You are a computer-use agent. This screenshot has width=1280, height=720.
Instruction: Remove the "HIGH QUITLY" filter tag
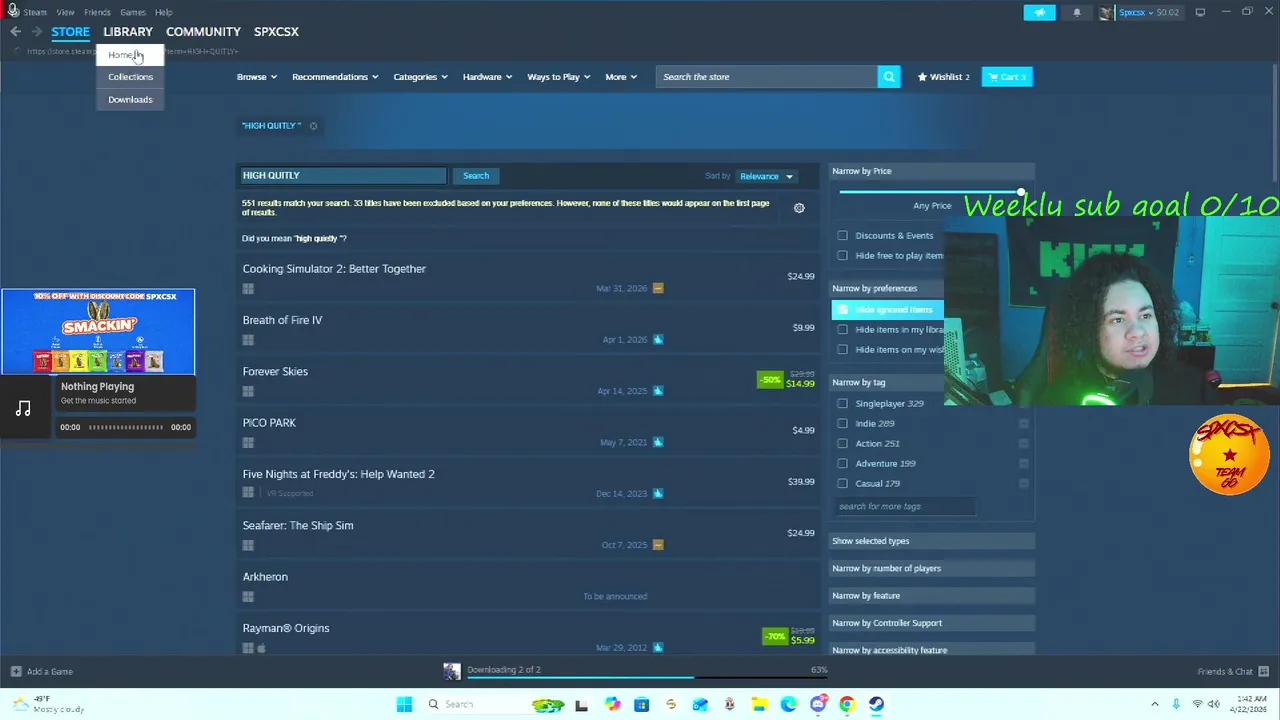coord(313,126)
